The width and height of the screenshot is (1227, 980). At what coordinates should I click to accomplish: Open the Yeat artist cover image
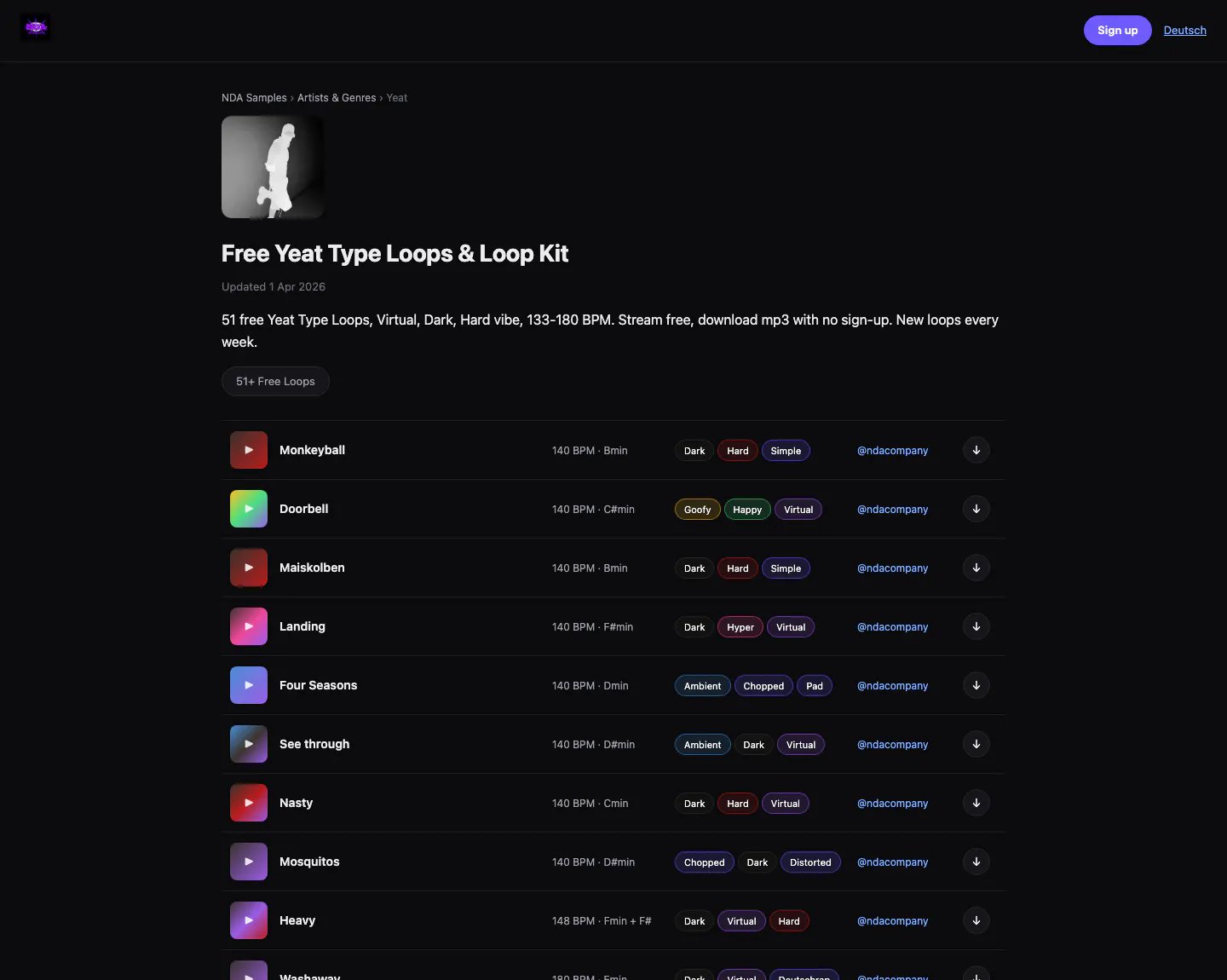pyautogui.click(x=273, y=167)
